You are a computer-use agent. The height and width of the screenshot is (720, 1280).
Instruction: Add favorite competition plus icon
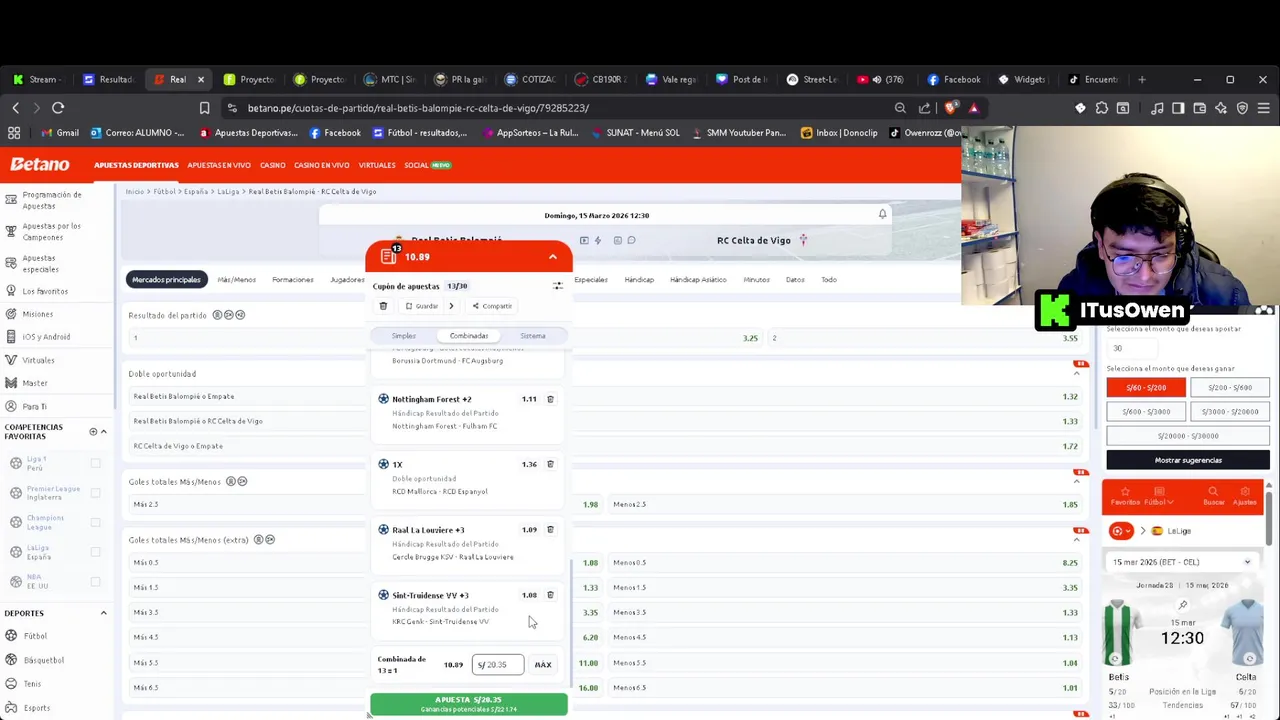pos(93,432)
